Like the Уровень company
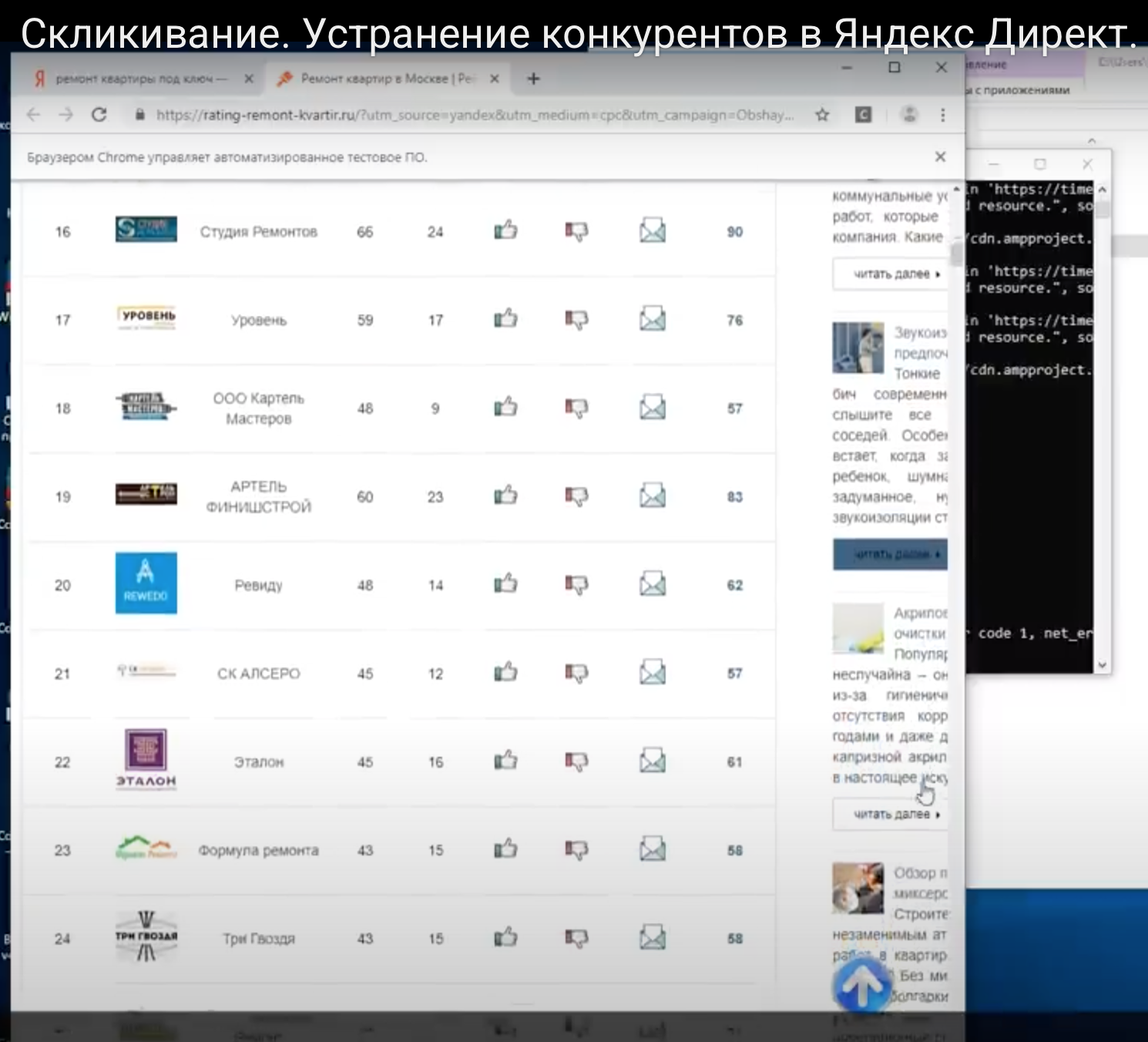The height and width of the screenshot is (1042, 1148). click(x=505, y=318)
